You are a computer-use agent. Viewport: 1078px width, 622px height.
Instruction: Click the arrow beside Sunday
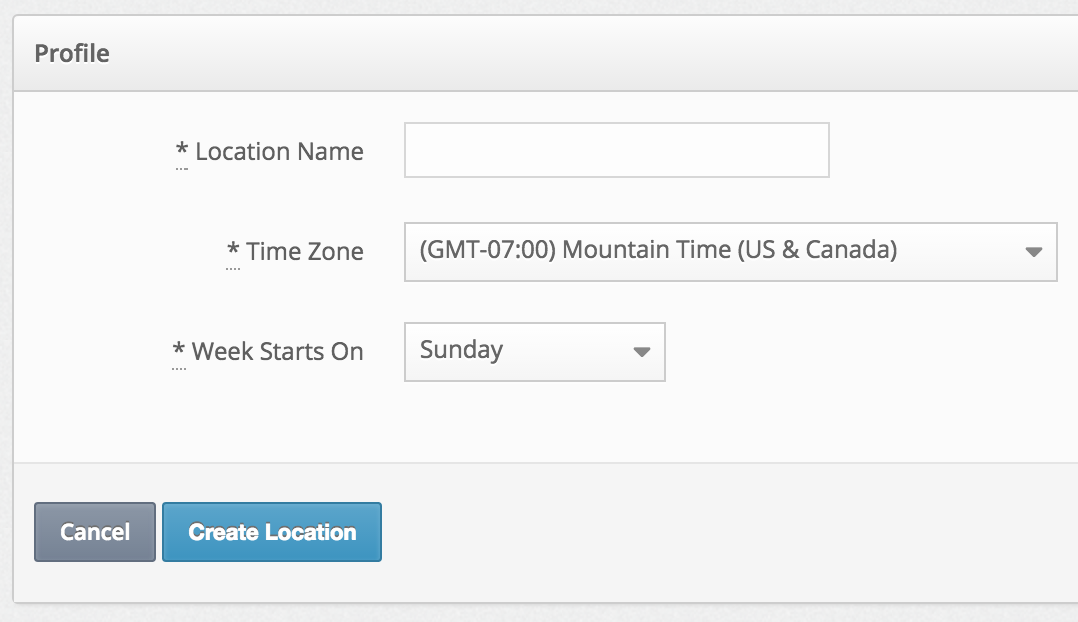(642, 352)
